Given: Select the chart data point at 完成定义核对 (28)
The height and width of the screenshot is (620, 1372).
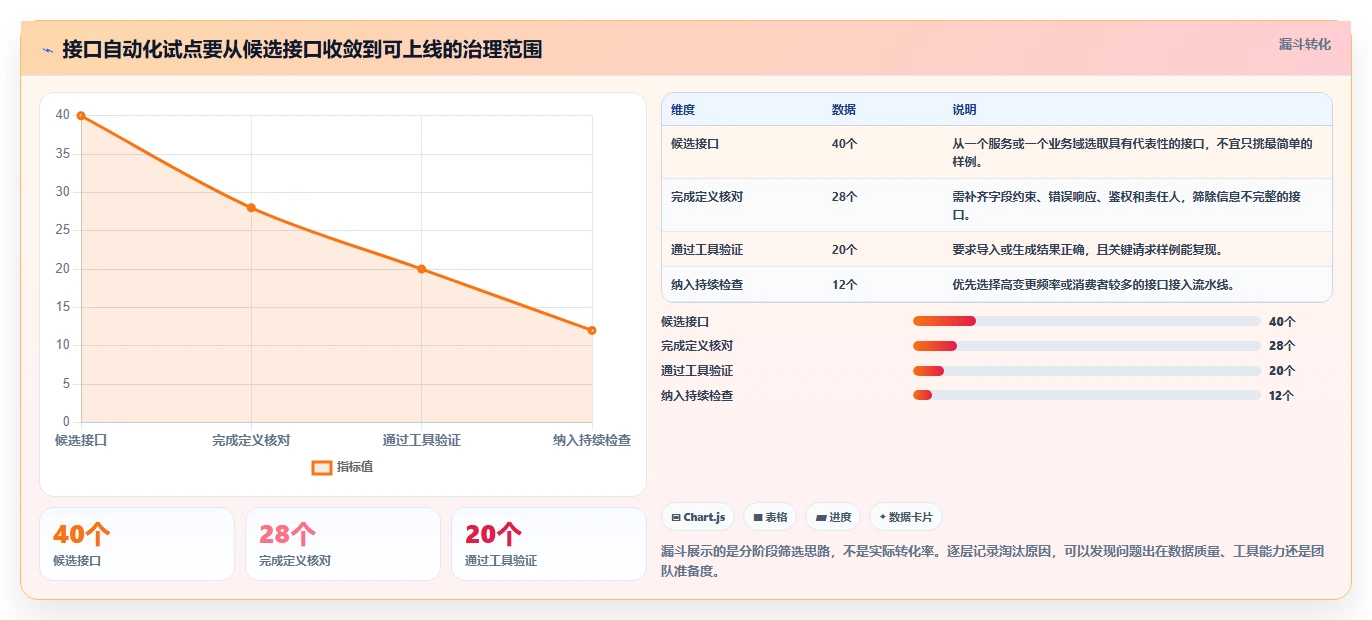Looking at the screenshot, I should [x=251, y=208].
